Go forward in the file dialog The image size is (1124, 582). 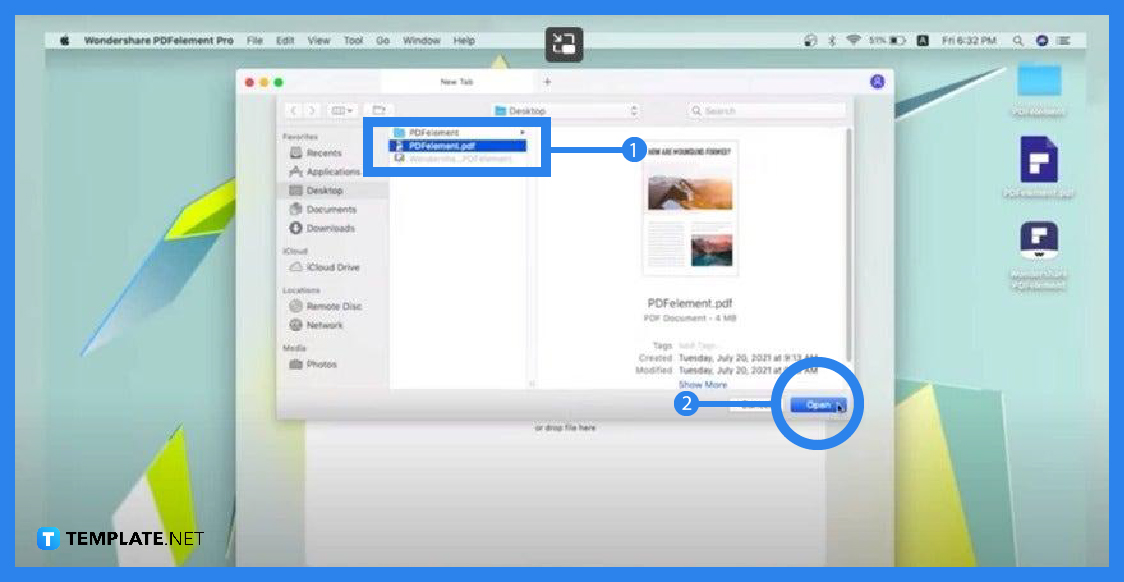pyautogui.click(x=311, y=110)
